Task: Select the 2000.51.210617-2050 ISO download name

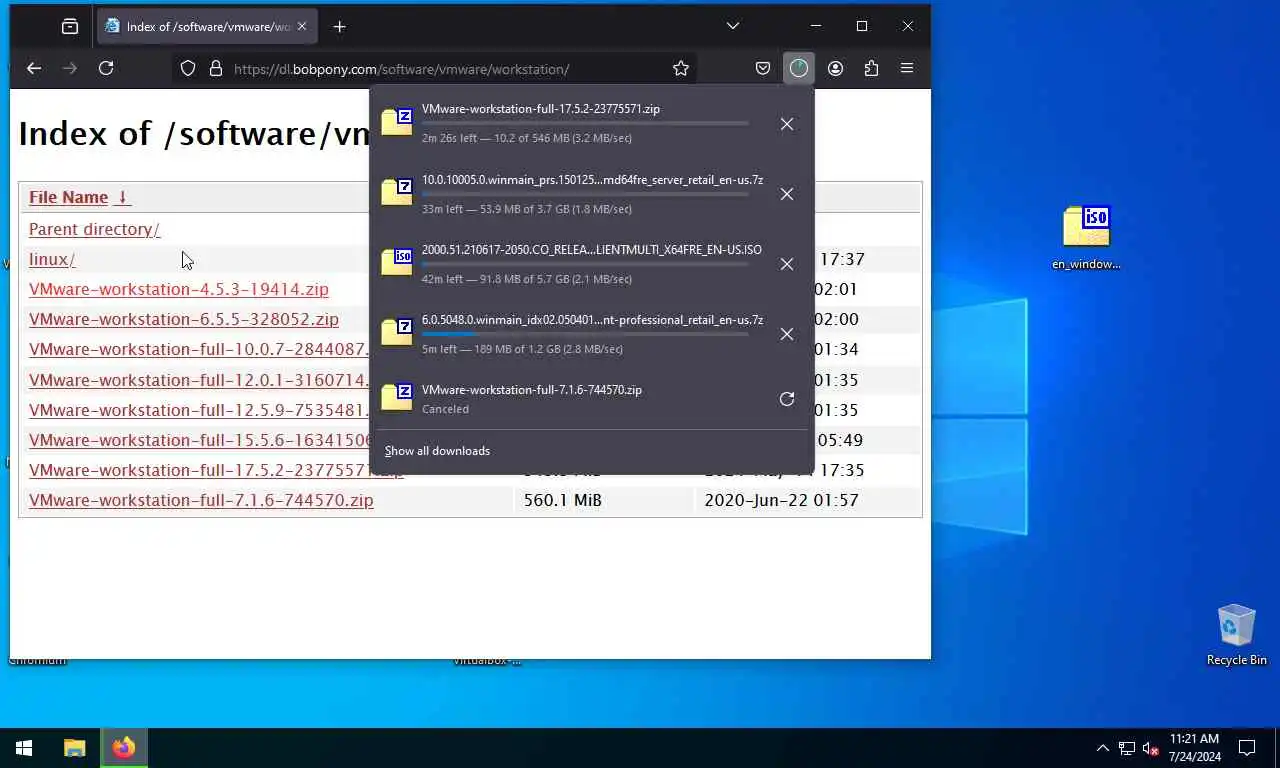Action: click(x=591, y=250)
